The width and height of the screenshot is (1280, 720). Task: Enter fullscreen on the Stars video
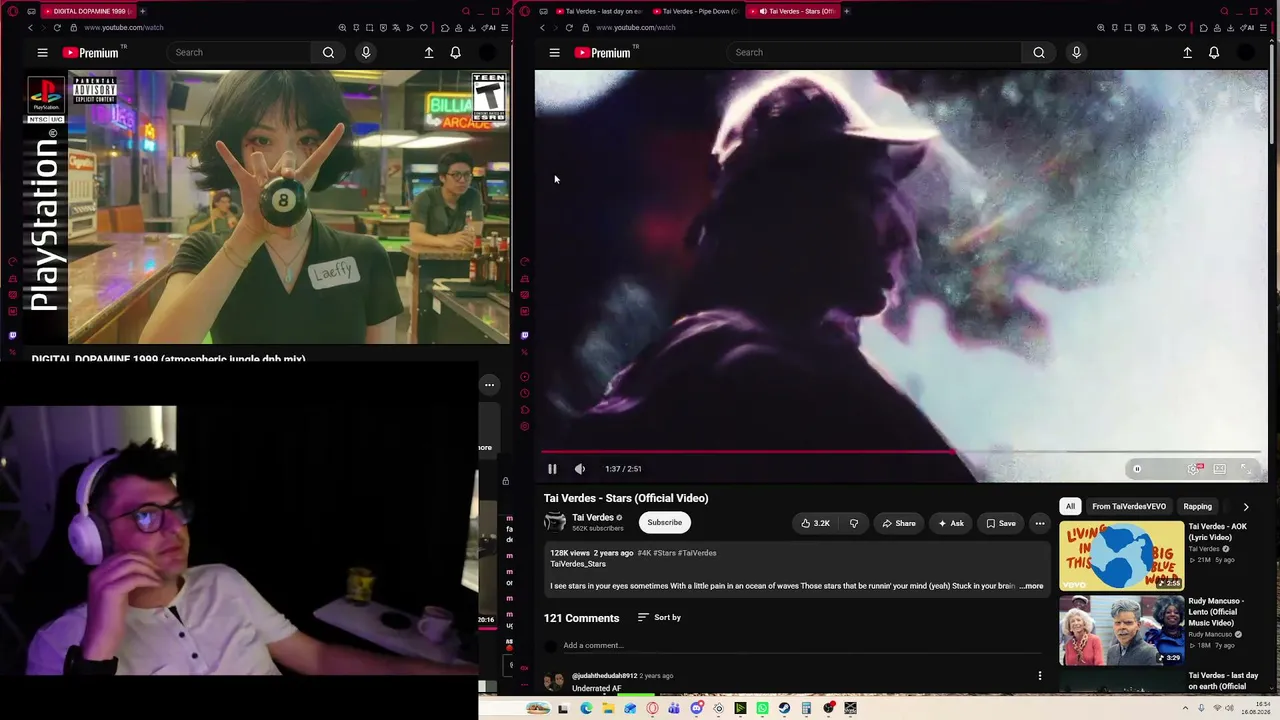click(1246, 469)
